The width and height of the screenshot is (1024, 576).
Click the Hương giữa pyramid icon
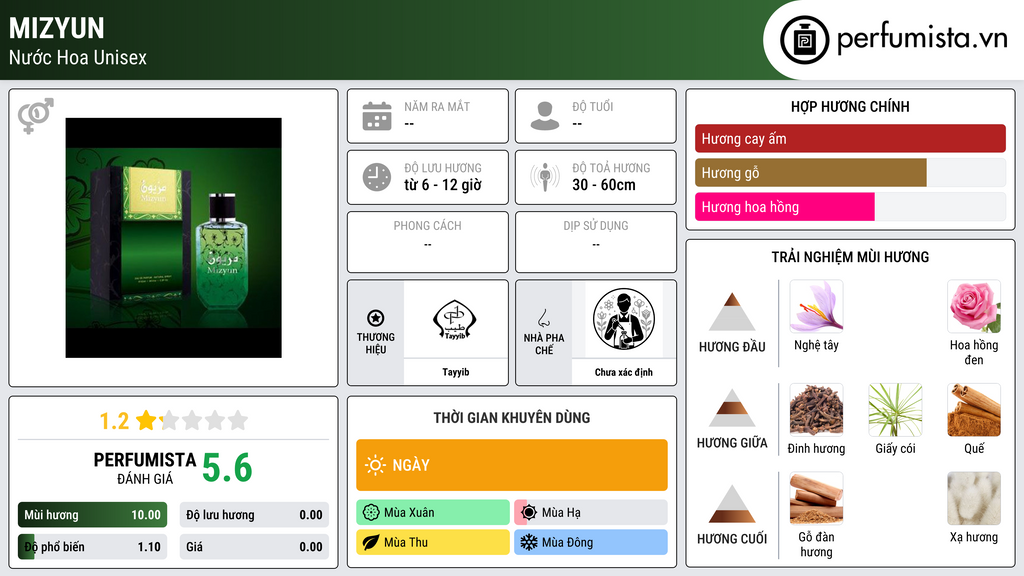pyautogui.click(x=732, y=408)
